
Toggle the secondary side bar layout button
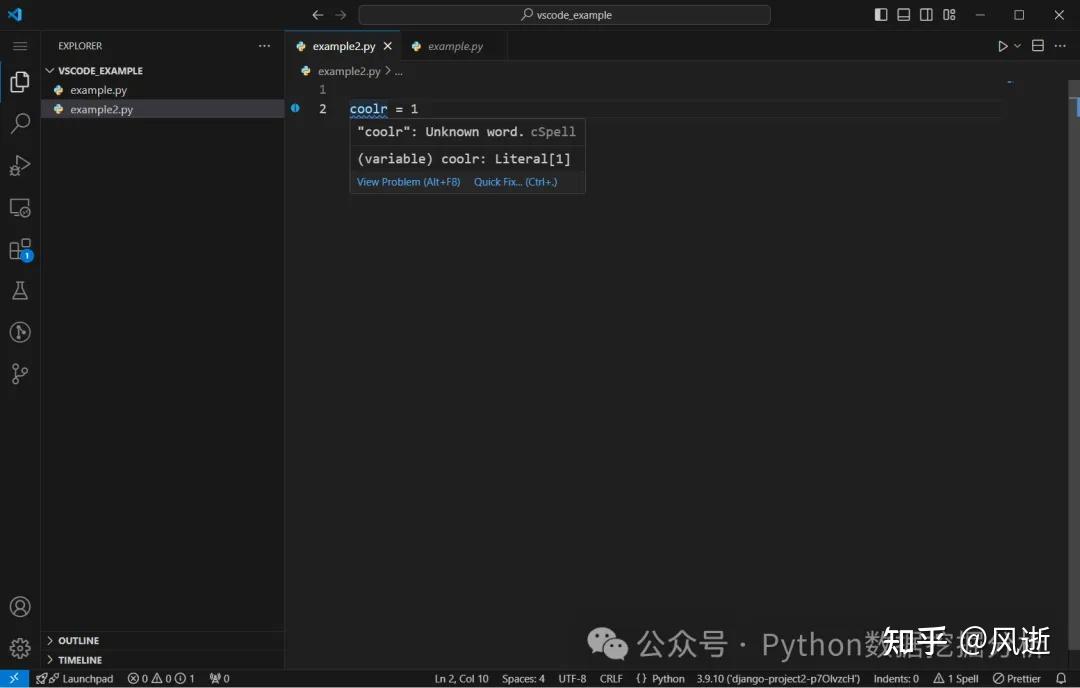tap(927, 15)
